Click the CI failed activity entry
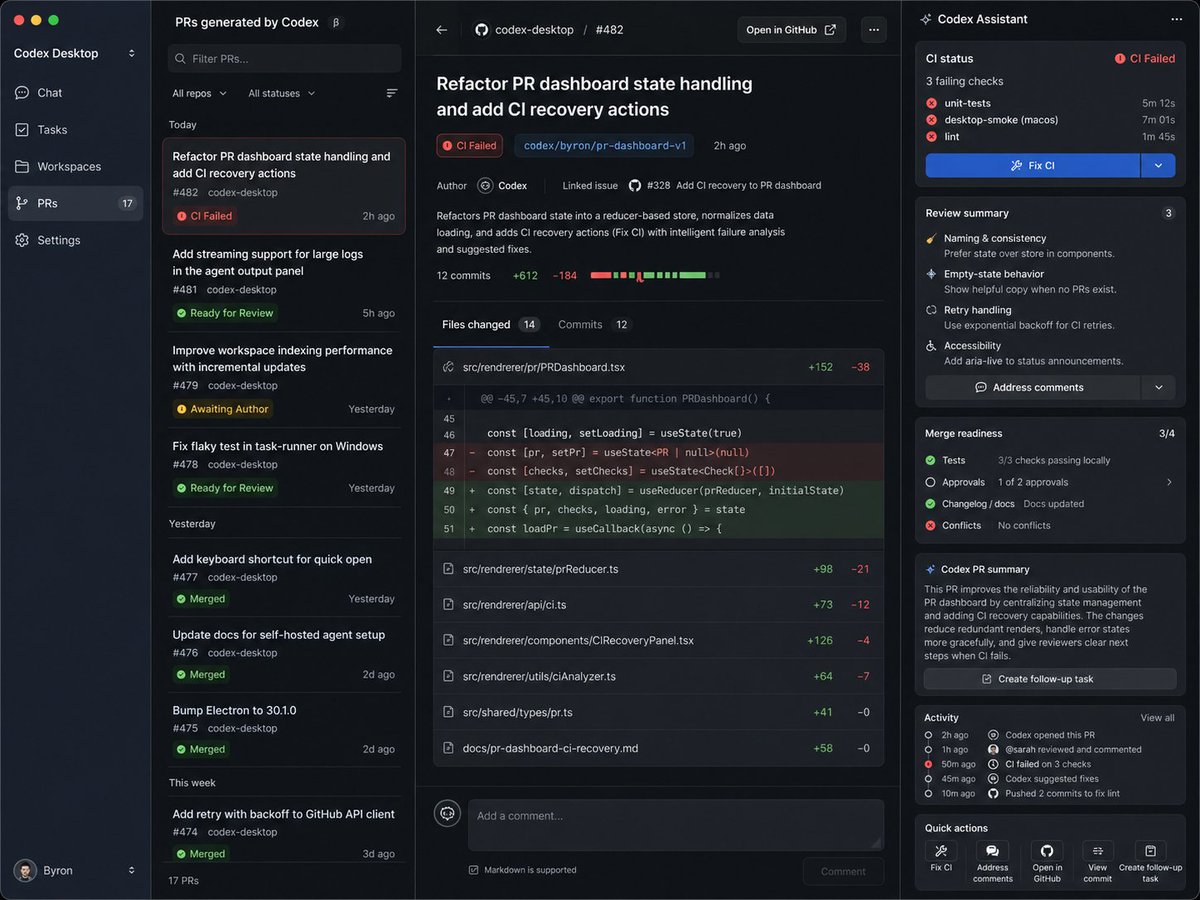The width and height of the screenshot is (1200, 900). [x=1049, y=764]
